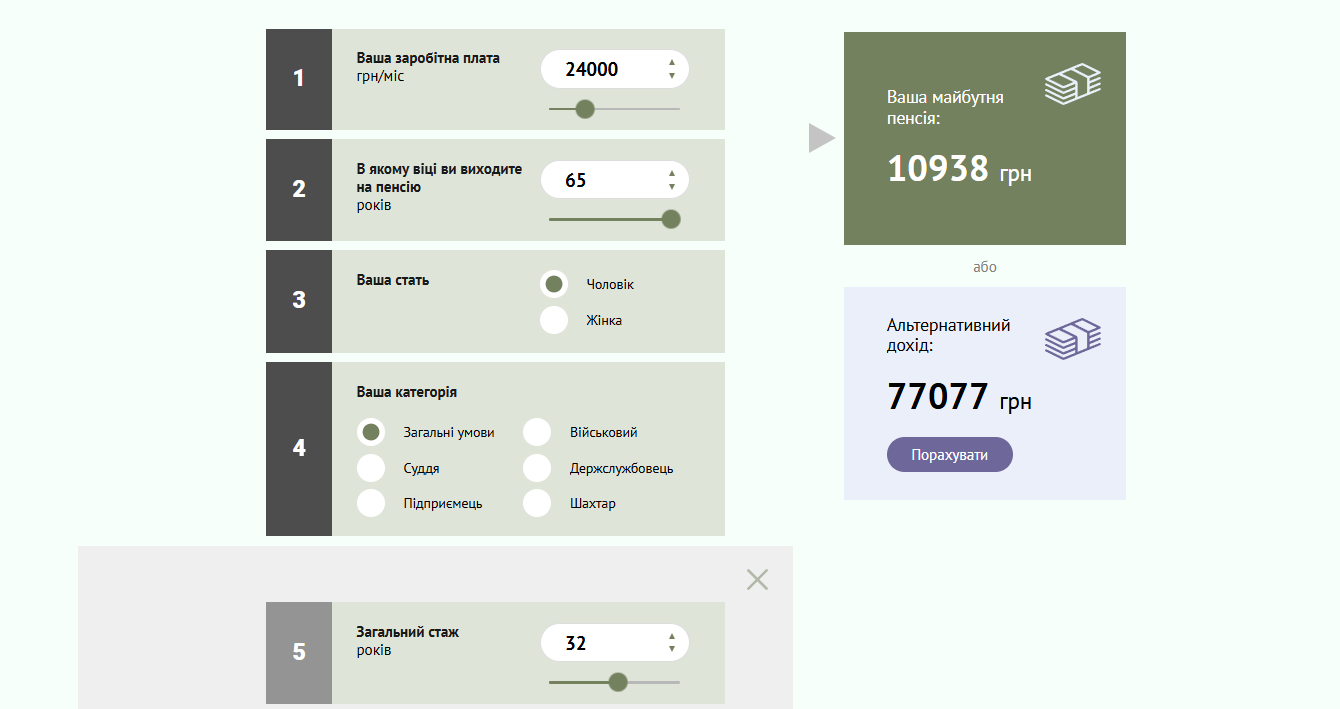
Task: Click the salary input field showing 24000
Action: coord(600,69)
